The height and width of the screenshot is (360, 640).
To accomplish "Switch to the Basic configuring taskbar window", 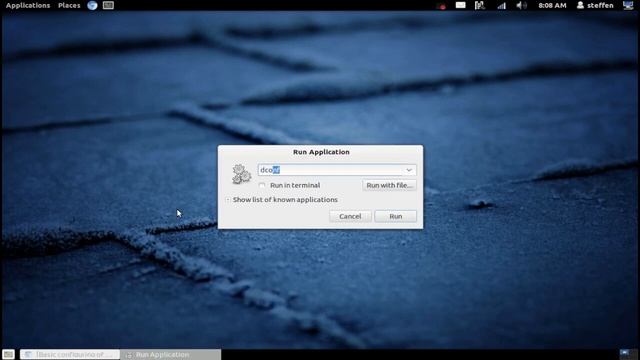I will [70, 354].
